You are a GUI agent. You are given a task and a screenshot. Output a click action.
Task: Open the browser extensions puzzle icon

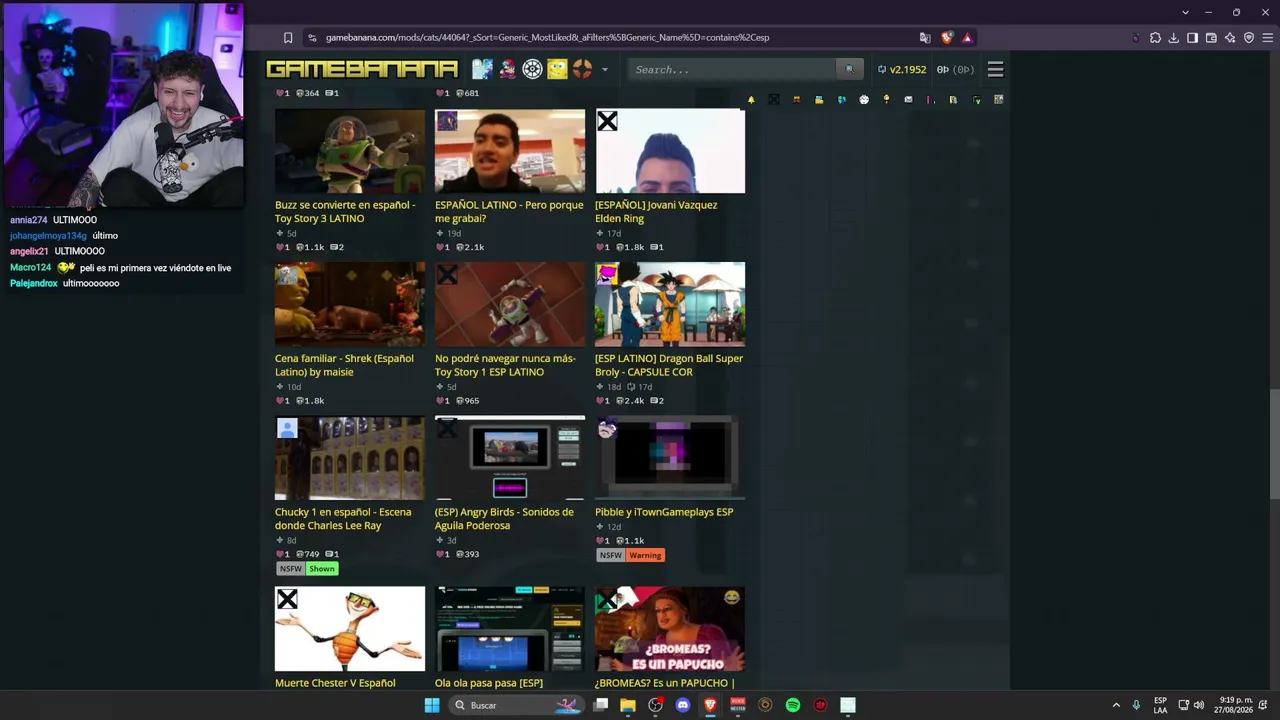pos(1155,38)
